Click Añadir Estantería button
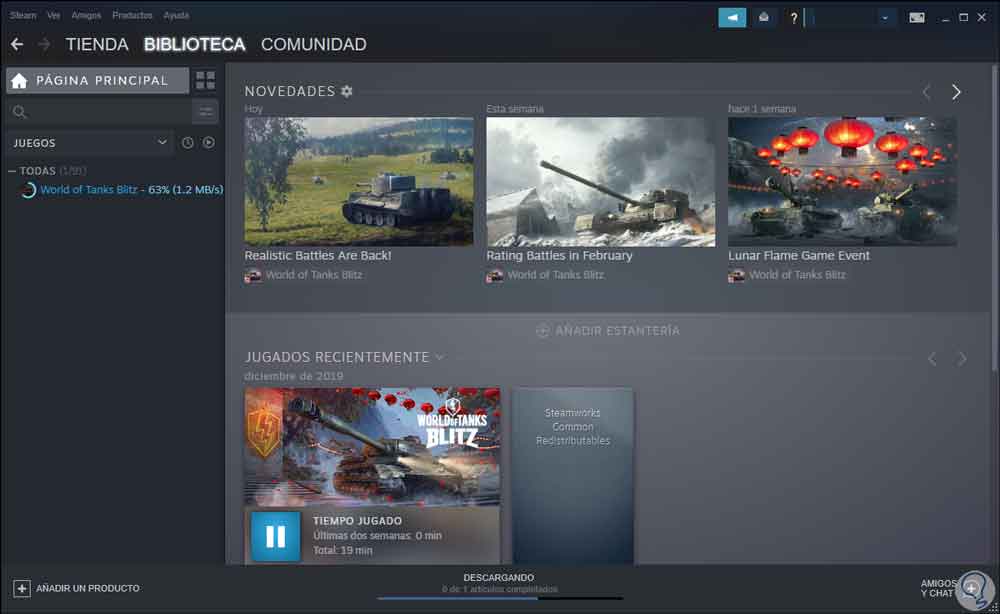Screen dimensions: 1000x614 point(608,331)
